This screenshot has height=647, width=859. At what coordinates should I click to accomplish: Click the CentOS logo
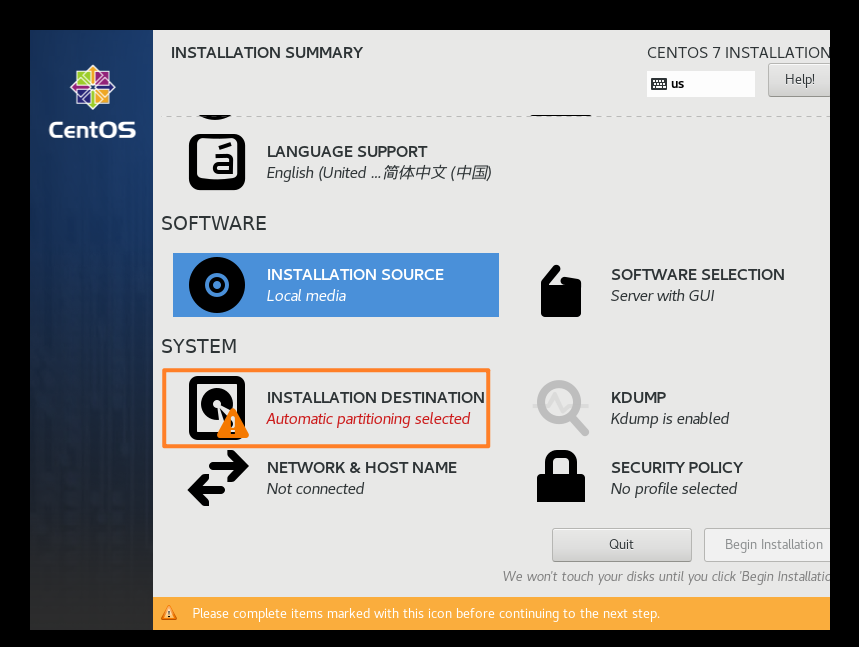tap(92, 102)
